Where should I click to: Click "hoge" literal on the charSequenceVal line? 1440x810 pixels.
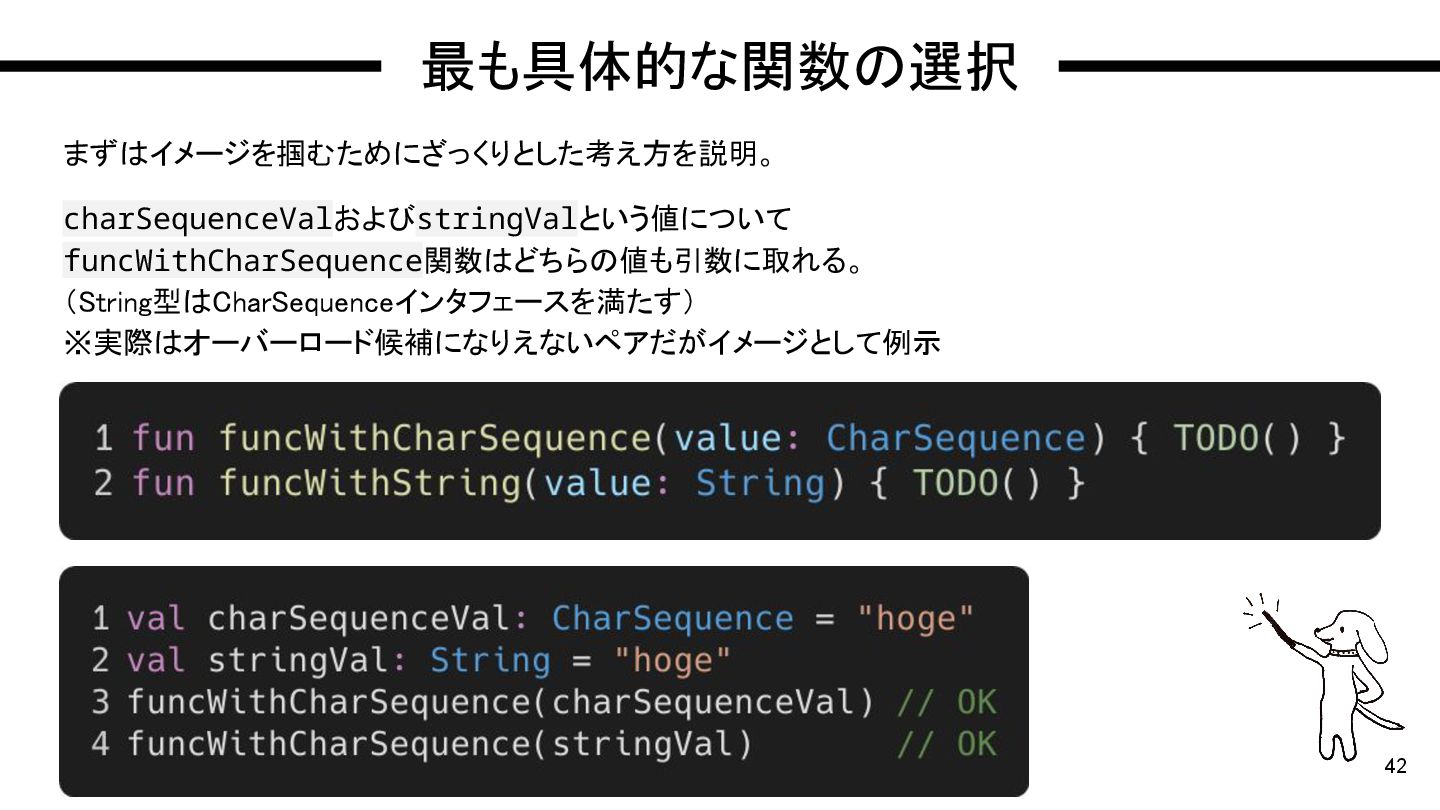point(915,618)
